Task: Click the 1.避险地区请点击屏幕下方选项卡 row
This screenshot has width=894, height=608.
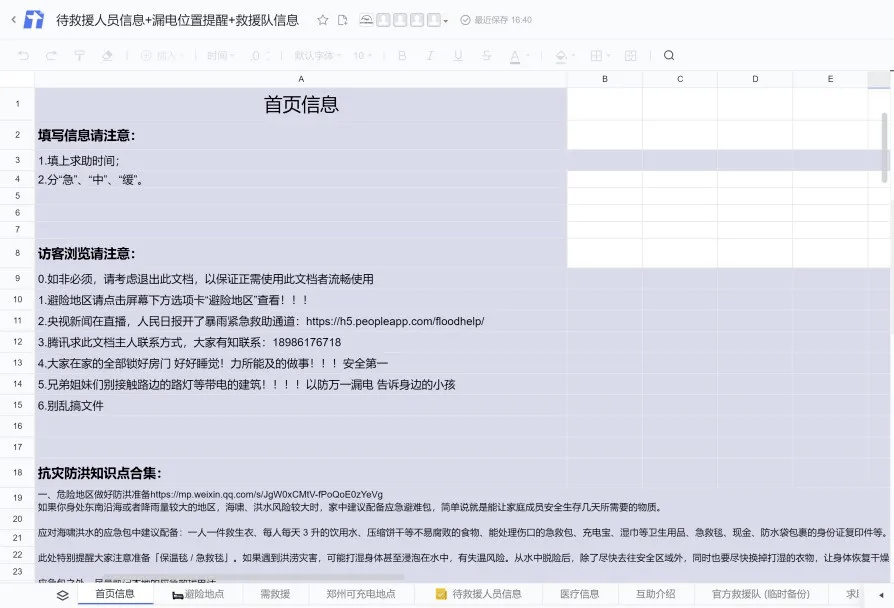Action: [301, 299]
